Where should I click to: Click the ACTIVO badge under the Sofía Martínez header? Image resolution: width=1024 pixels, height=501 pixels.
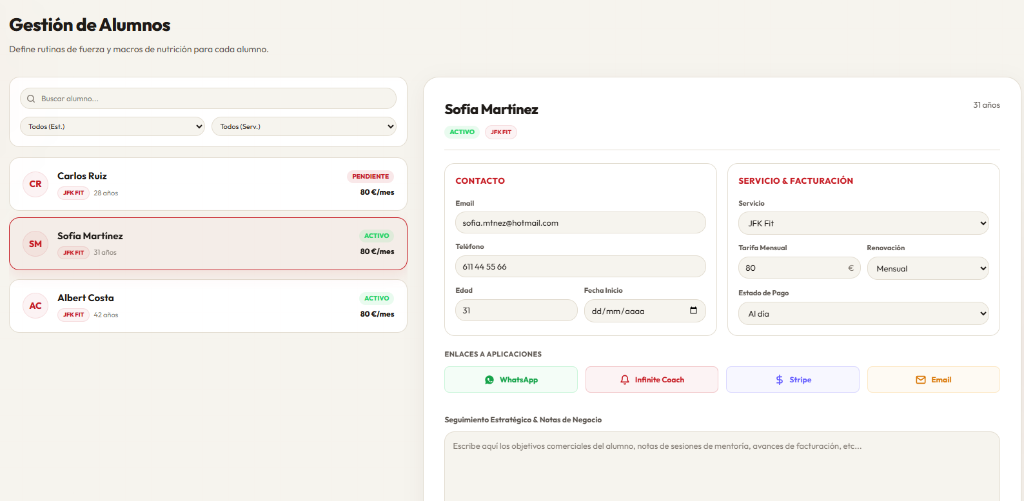[462, 132]
